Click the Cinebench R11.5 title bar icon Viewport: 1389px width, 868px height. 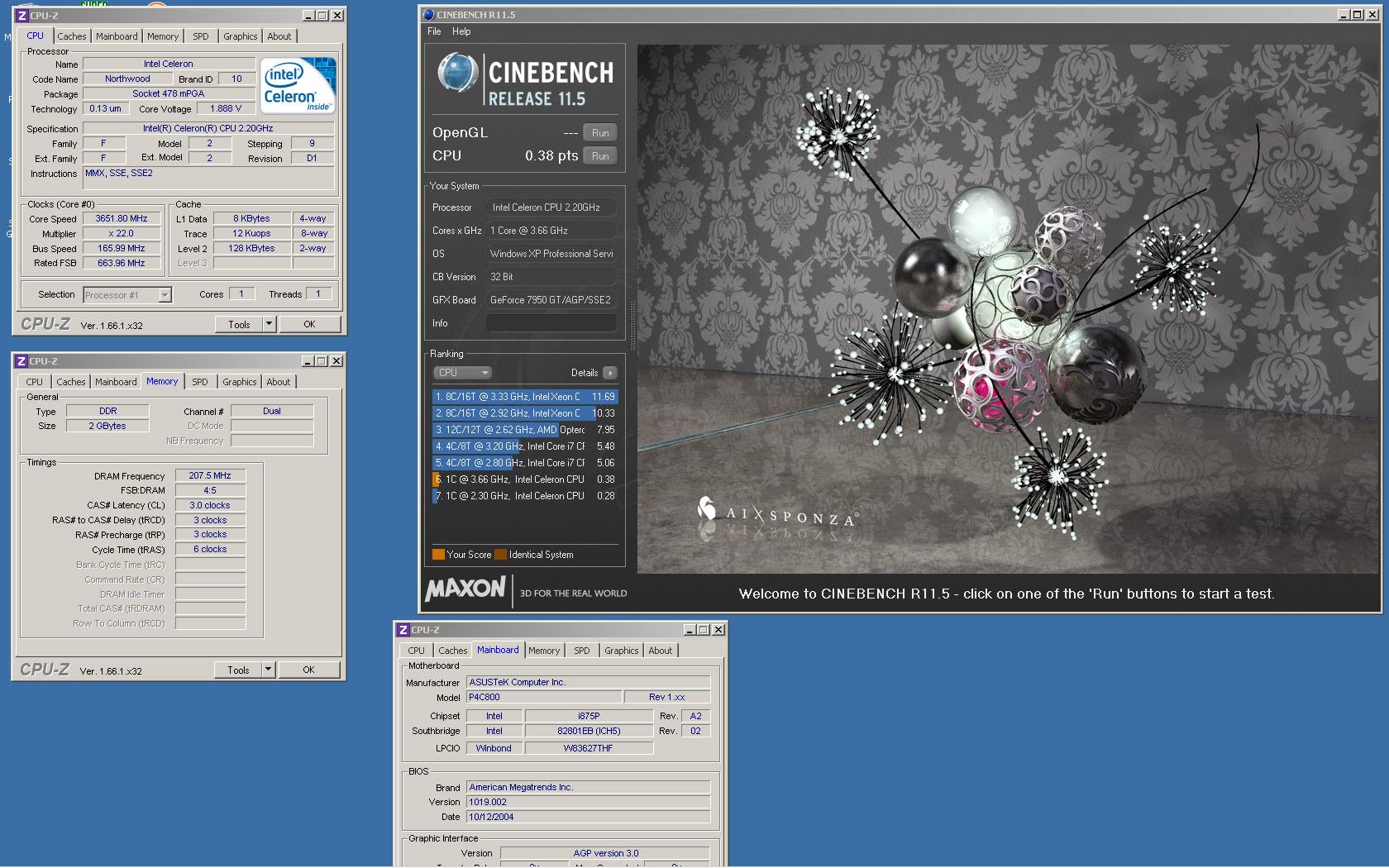428,15
